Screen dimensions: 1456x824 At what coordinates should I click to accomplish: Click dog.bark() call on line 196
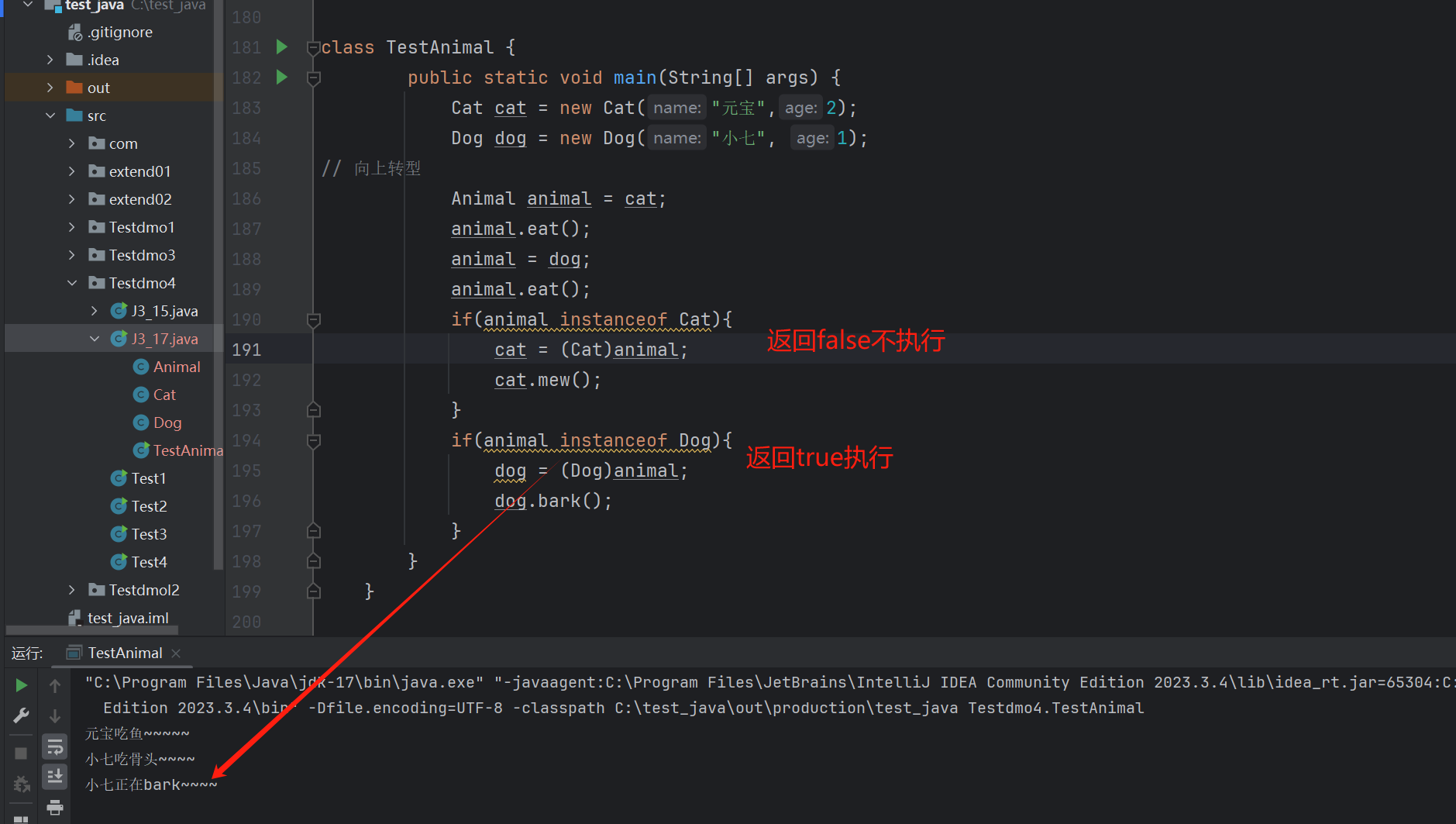coord(553,502)
